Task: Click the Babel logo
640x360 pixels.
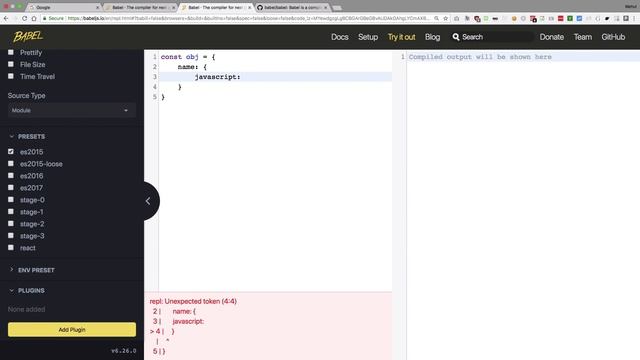Action: pyautogui.click(x=28, y=37)
